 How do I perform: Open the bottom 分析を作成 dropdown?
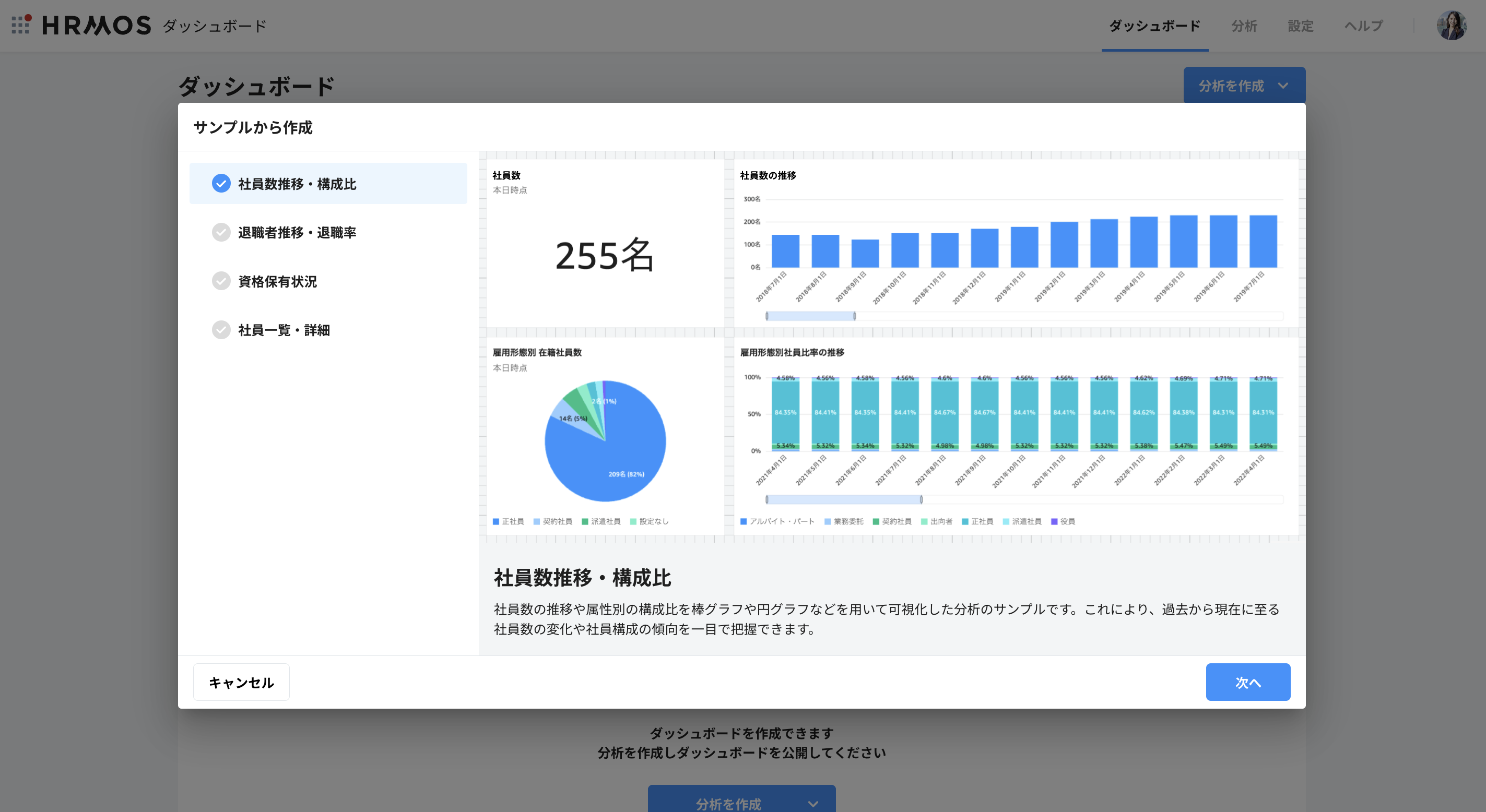(x=741, y=802)
